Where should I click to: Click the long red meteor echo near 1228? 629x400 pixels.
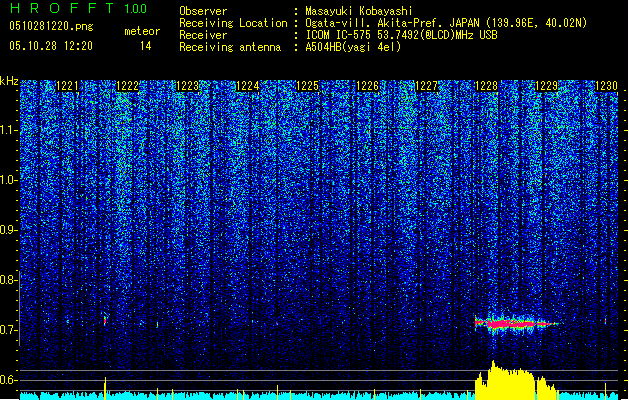pos(515,323)
